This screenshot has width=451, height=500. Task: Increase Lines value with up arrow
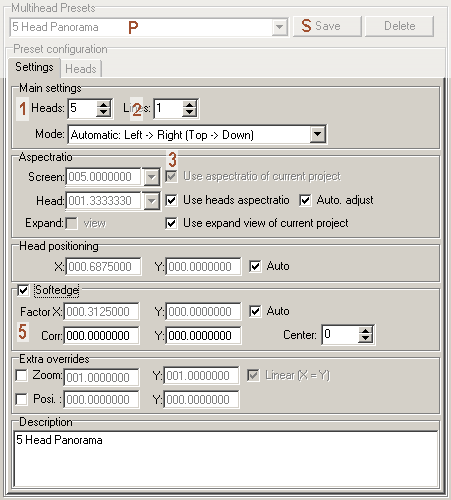[x=189, y=104]
